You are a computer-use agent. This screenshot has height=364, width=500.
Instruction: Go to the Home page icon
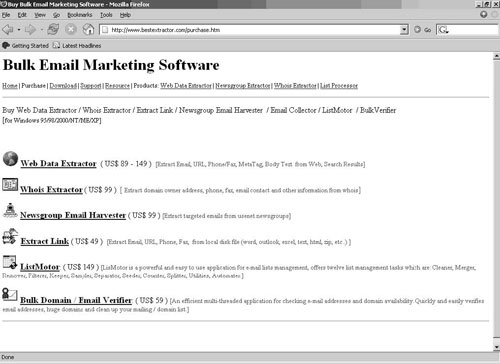(x=88, y=30)
